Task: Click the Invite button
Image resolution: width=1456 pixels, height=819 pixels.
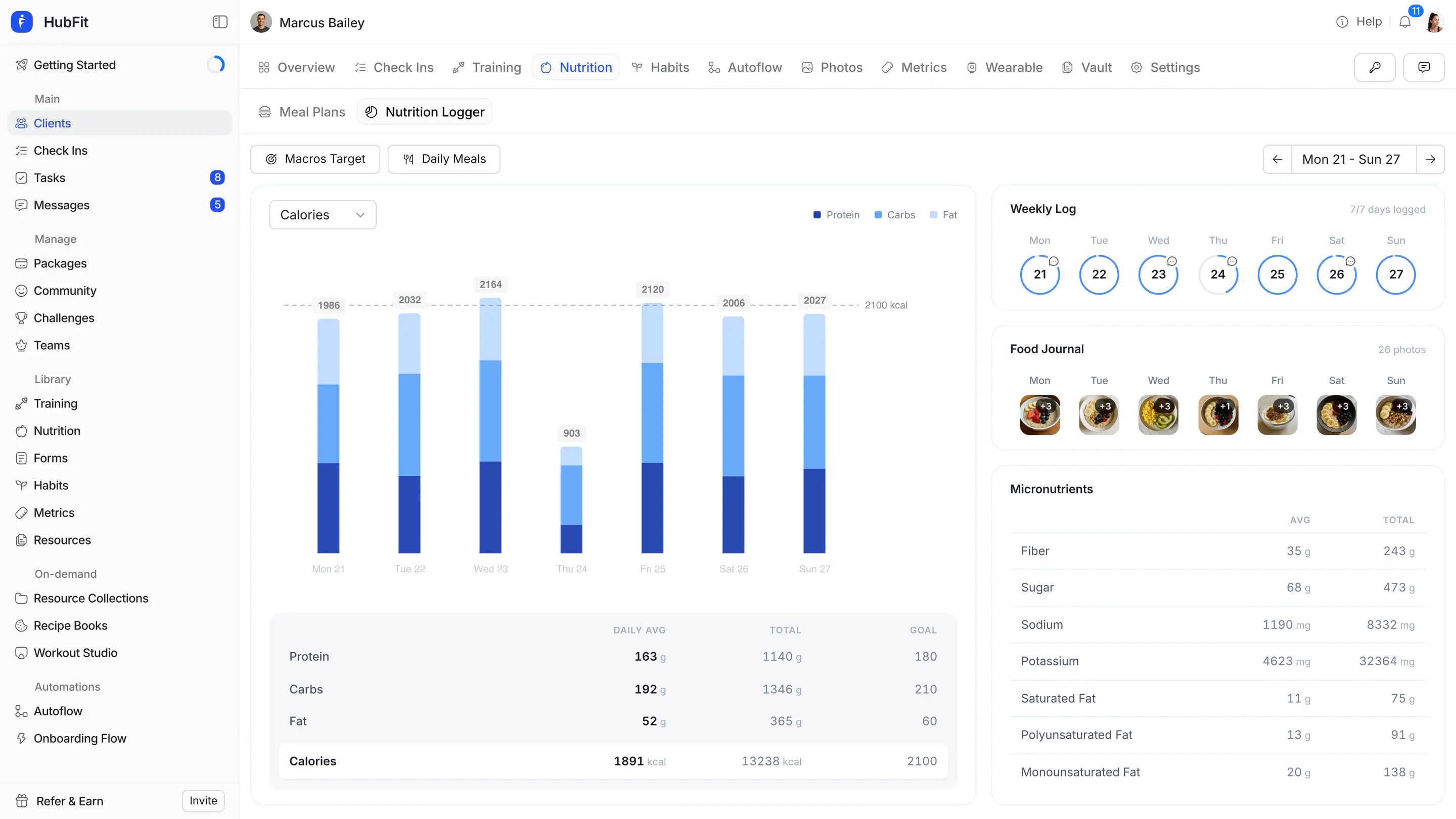Action: (203, 801)
